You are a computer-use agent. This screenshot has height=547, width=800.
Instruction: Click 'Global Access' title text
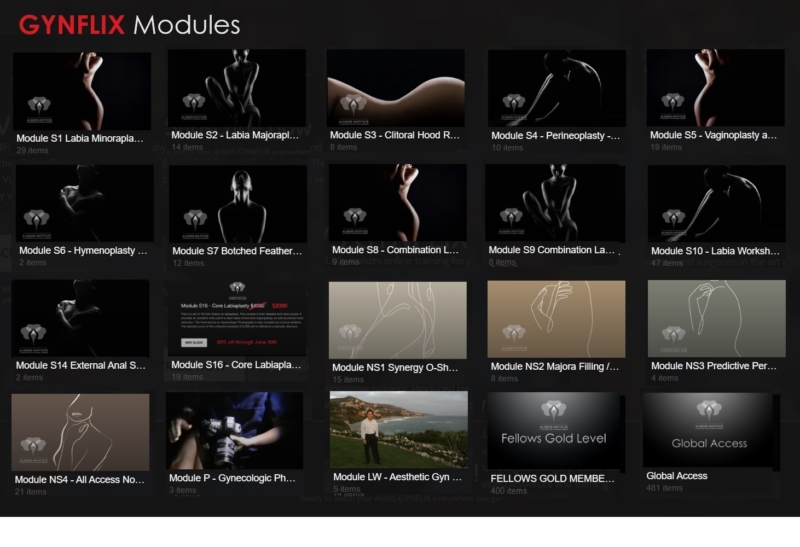pos(677,476)
